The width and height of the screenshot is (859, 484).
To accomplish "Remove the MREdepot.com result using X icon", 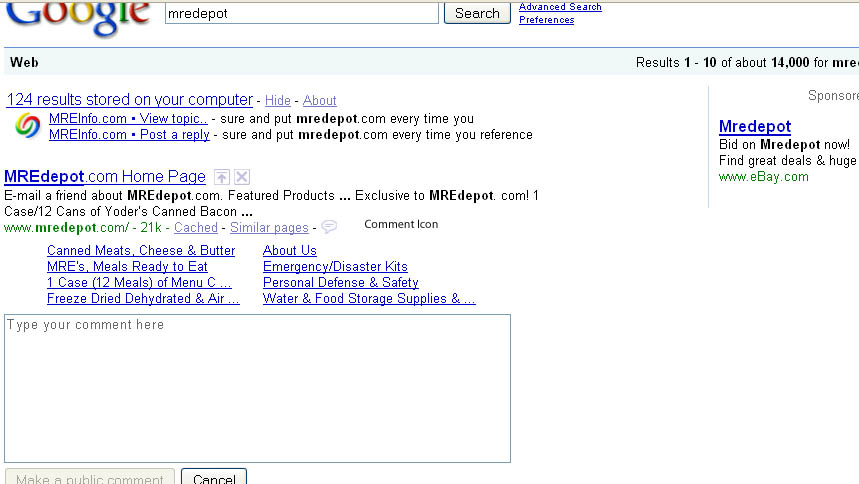I will [x=242, y=178].
